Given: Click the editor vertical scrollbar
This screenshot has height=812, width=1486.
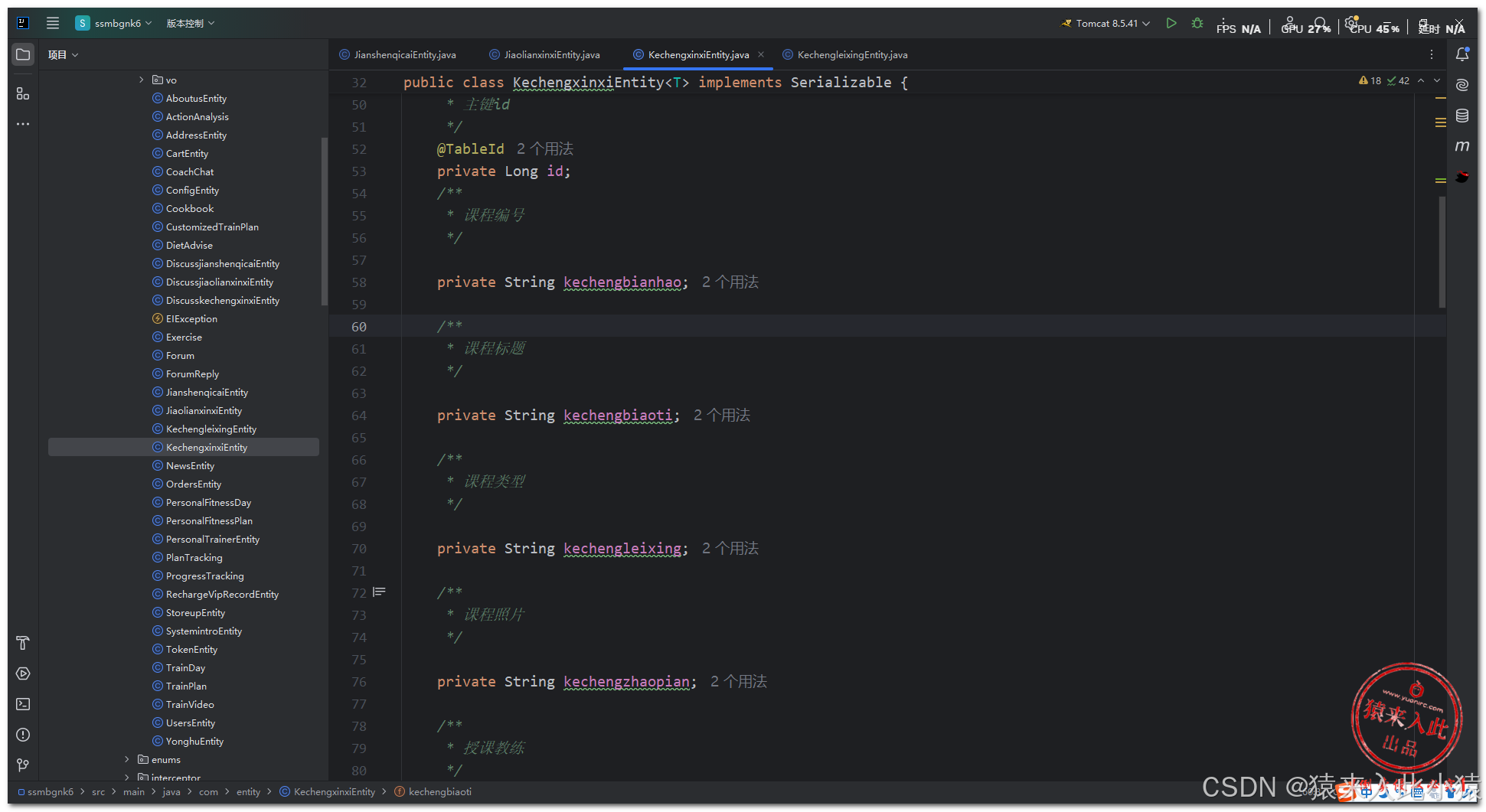Looking at the screenshot, I should pos(1442,253).
